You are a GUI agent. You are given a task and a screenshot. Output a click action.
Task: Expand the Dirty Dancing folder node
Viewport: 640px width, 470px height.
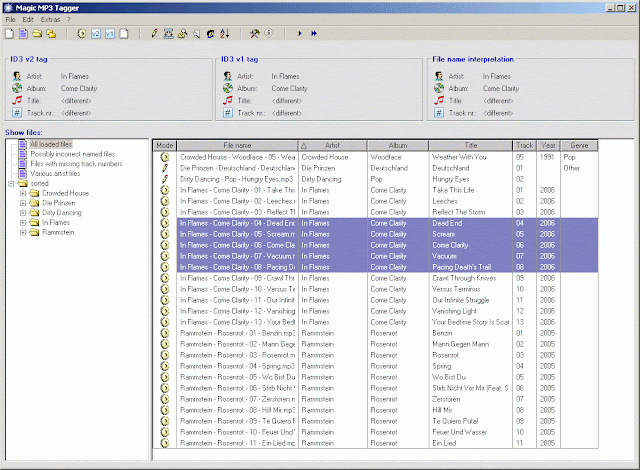(x=23, y=213)
